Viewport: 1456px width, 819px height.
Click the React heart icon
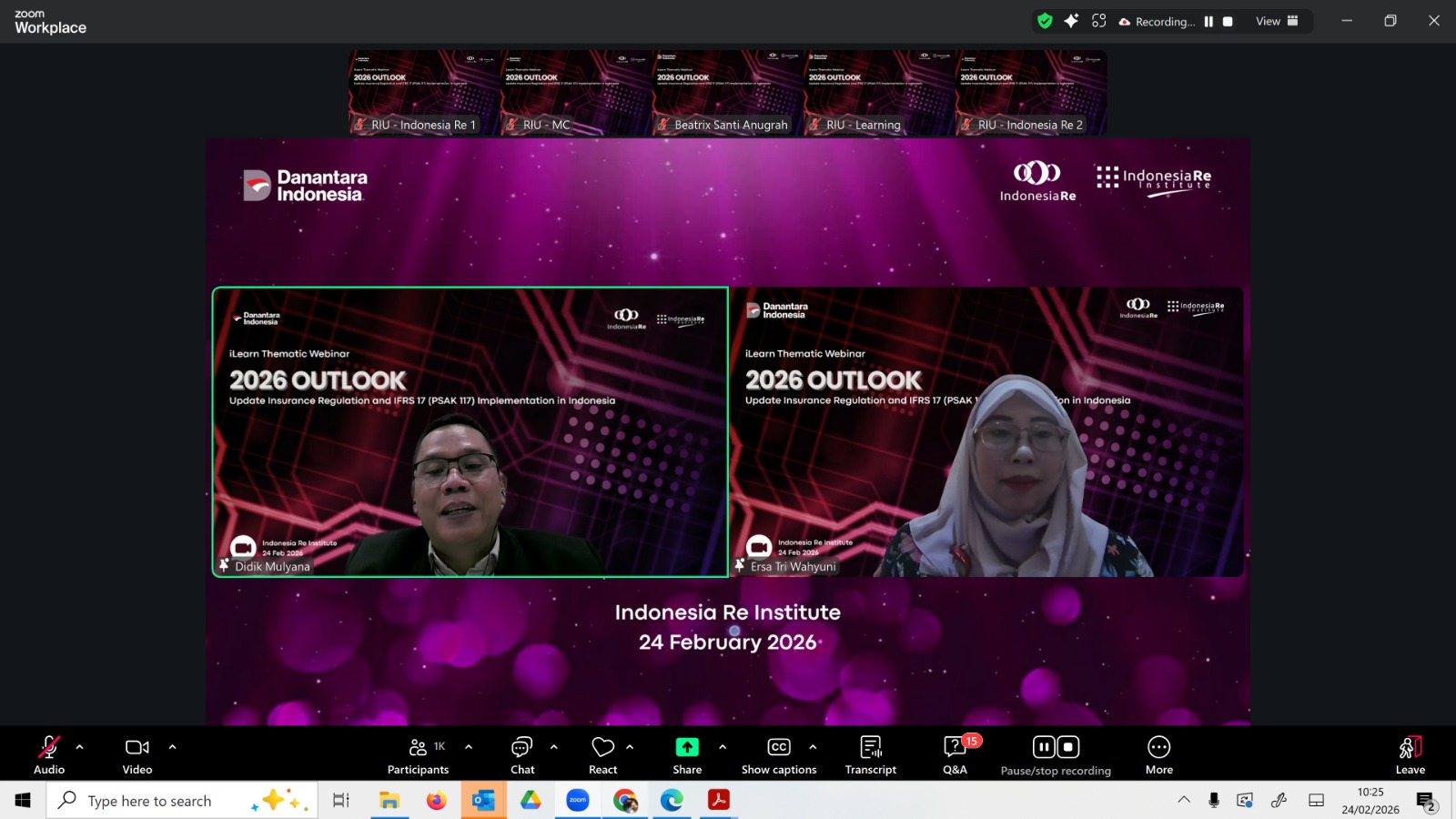pyautogui.click(x=602, y=755)
